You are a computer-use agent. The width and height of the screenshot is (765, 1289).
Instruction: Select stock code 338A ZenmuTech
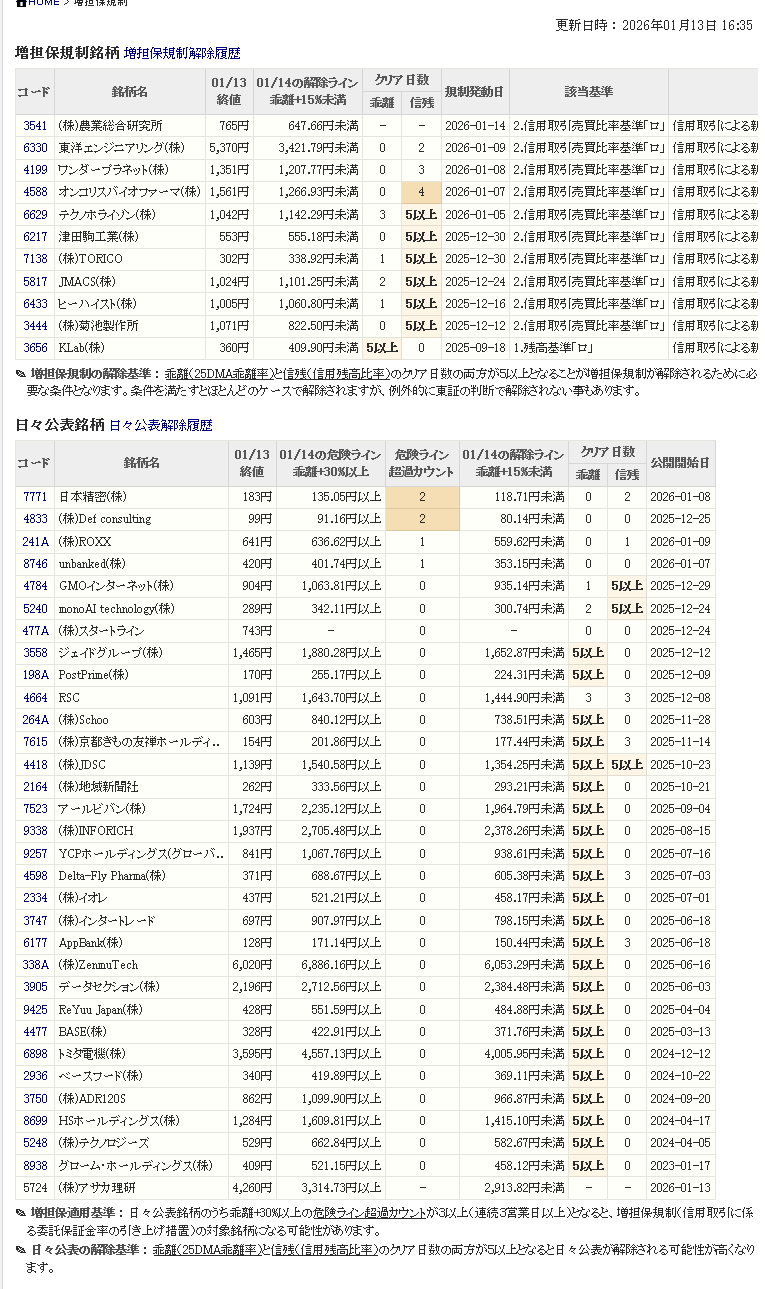(x=35, y=965)
